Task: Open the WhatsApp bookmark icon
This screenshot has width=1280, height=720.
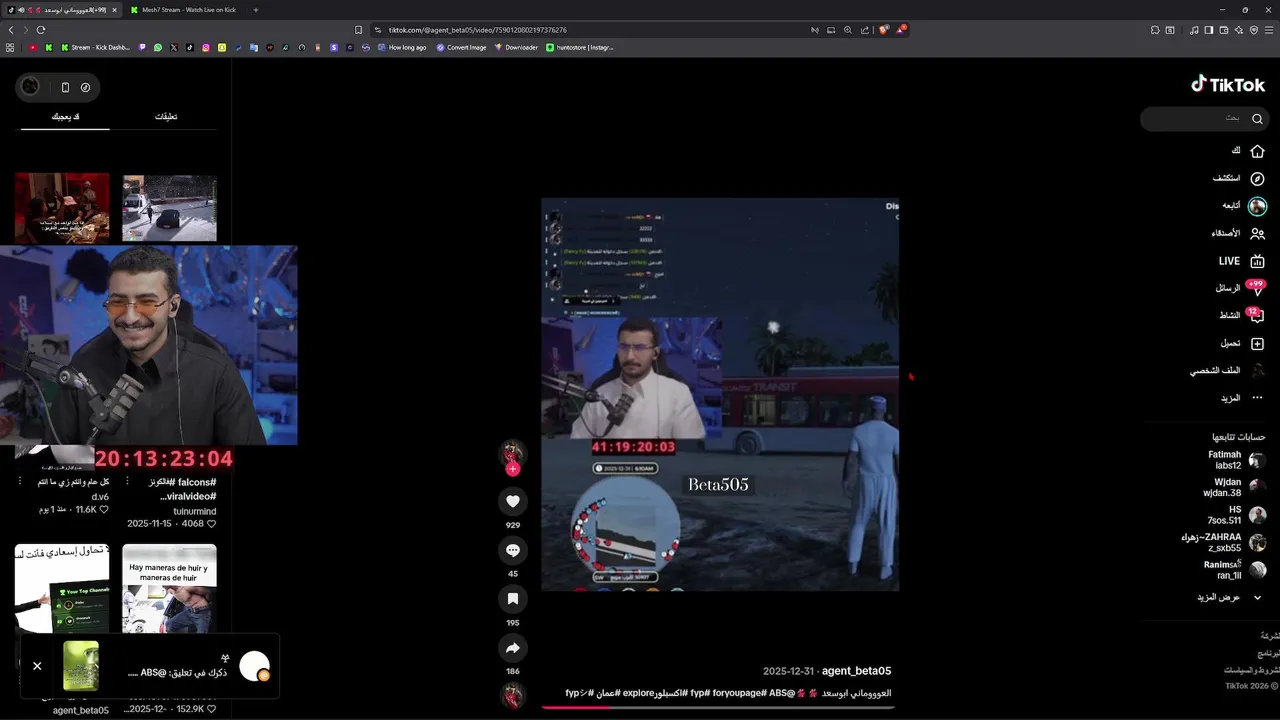Action: pyautogui.click(x=158, y=47)
